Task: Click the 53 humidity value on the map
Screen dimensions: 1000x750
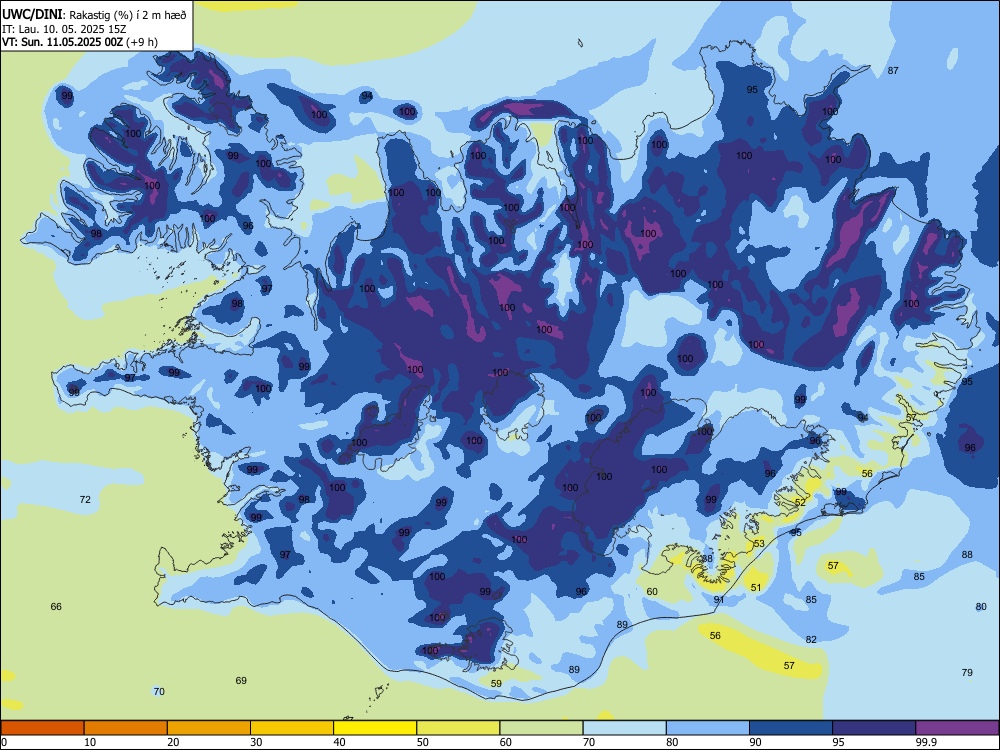Action: coord(759,544)
